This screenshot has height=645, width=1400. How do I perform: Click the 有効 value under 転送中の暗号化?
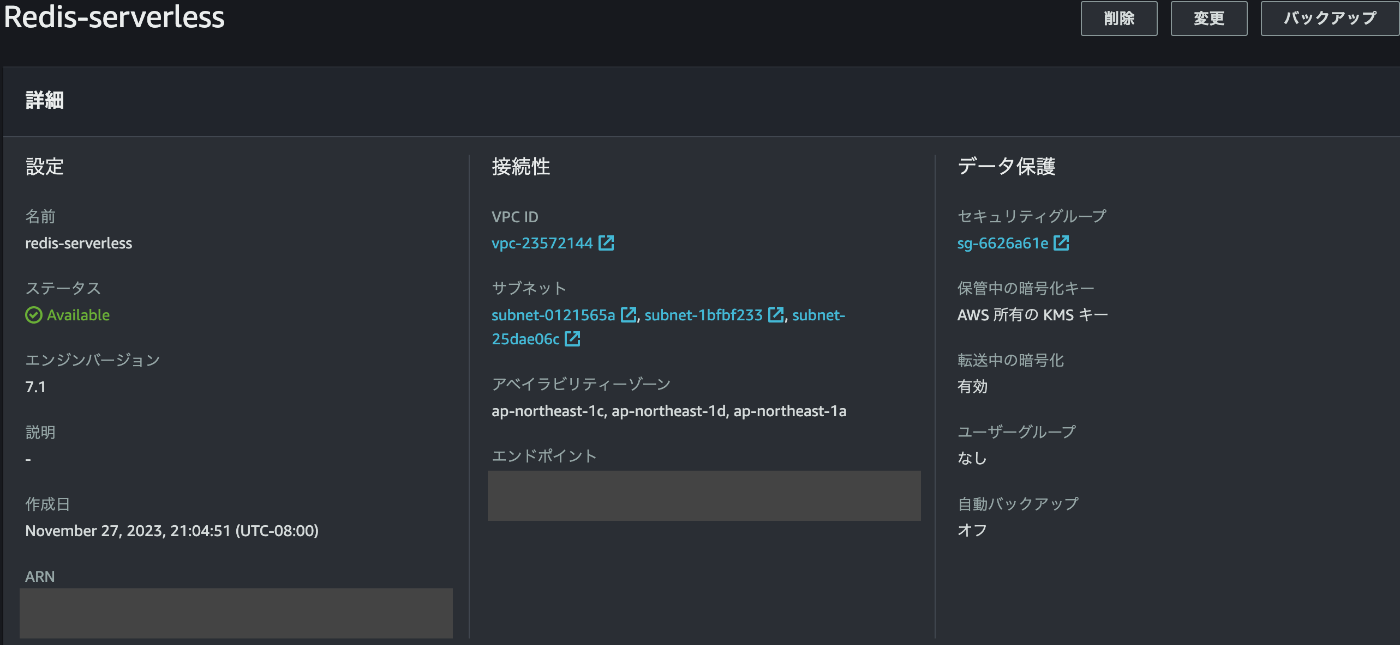pos(973,386)
